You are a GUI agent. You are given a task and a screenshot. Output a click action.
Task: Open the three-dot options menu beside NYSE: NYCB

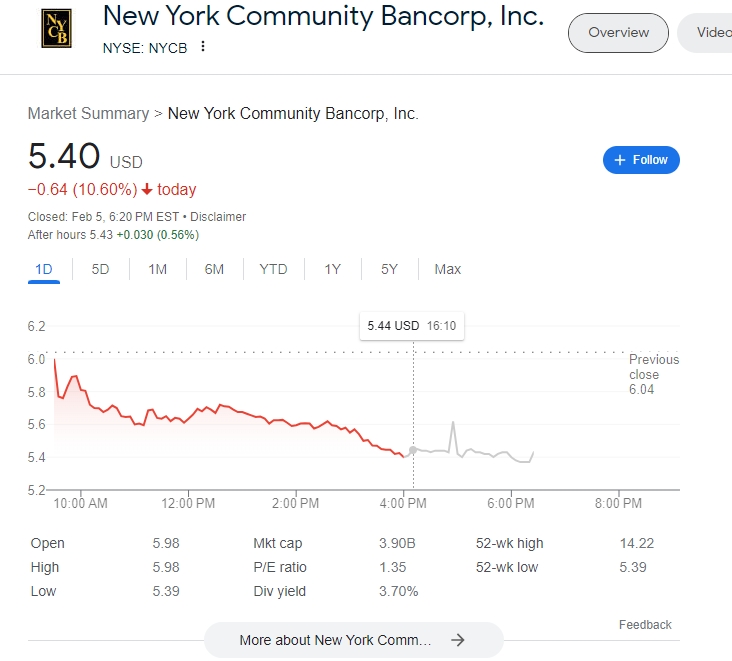click(x=204, y=47)
